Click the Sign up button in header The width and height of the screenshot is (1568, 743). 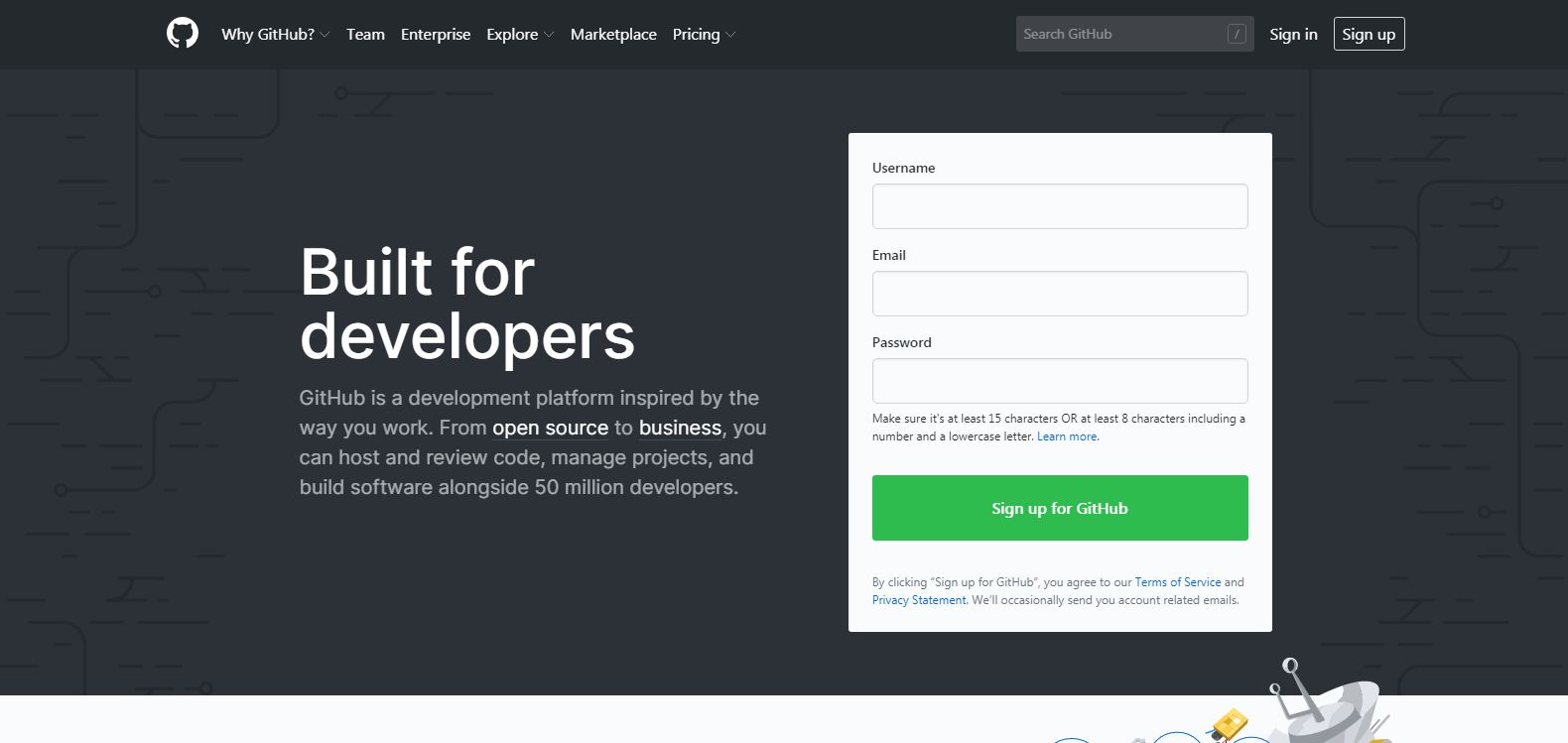coord(1369,34)
